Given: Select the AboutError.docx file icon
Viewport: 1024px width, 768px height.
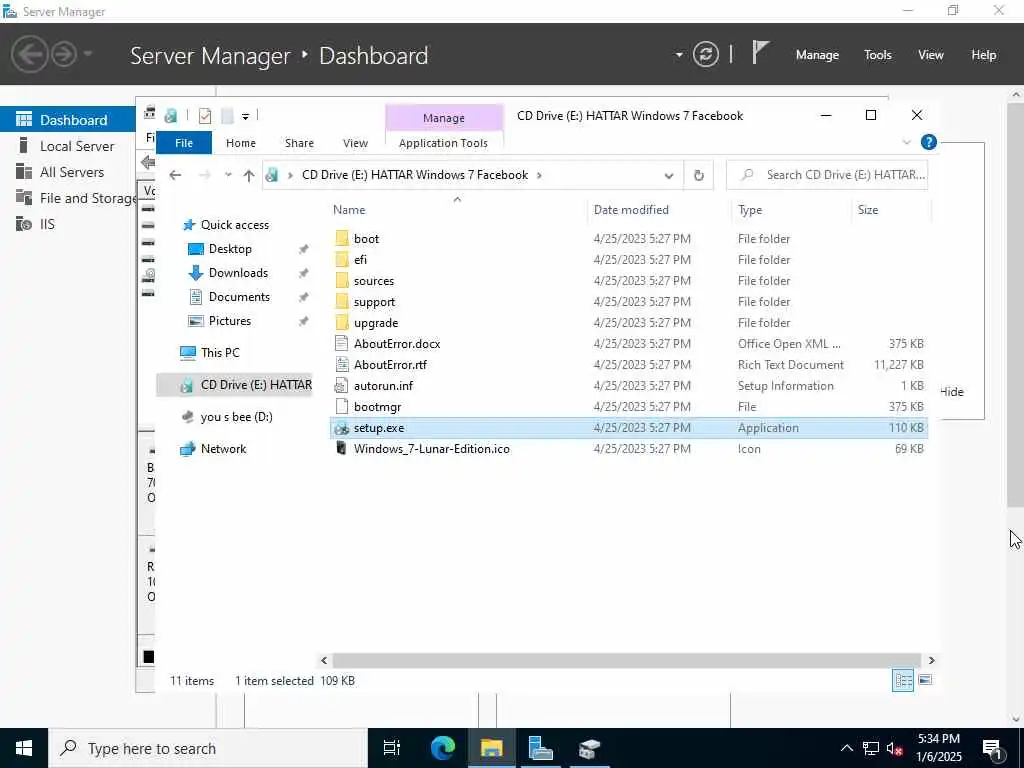Looking at the screenshot, I should point(342,344).
